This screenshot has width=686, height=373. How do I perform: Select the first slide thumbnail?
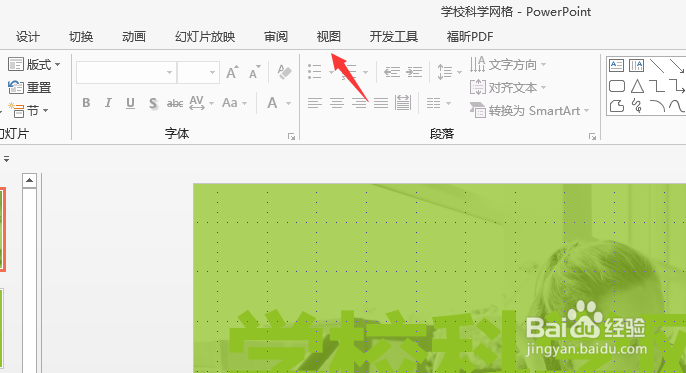3,230
